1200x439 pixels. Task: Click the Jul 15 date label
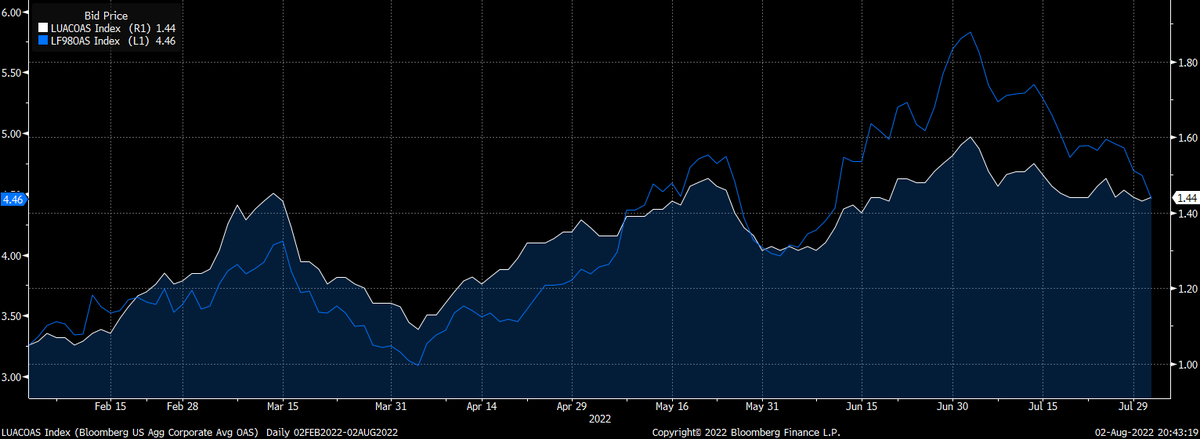point(1043,407)
